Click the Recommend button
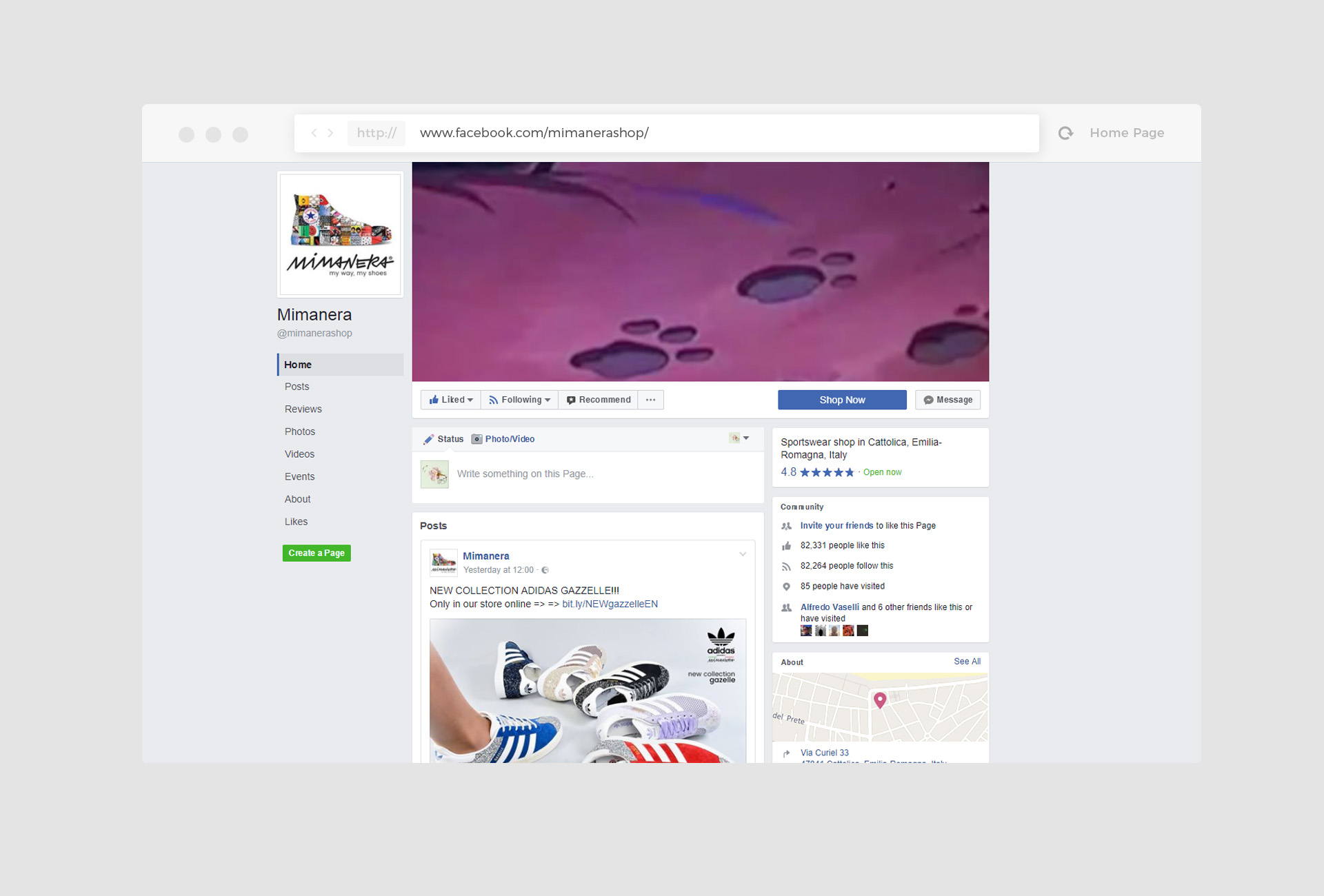 tap(598, 400)
